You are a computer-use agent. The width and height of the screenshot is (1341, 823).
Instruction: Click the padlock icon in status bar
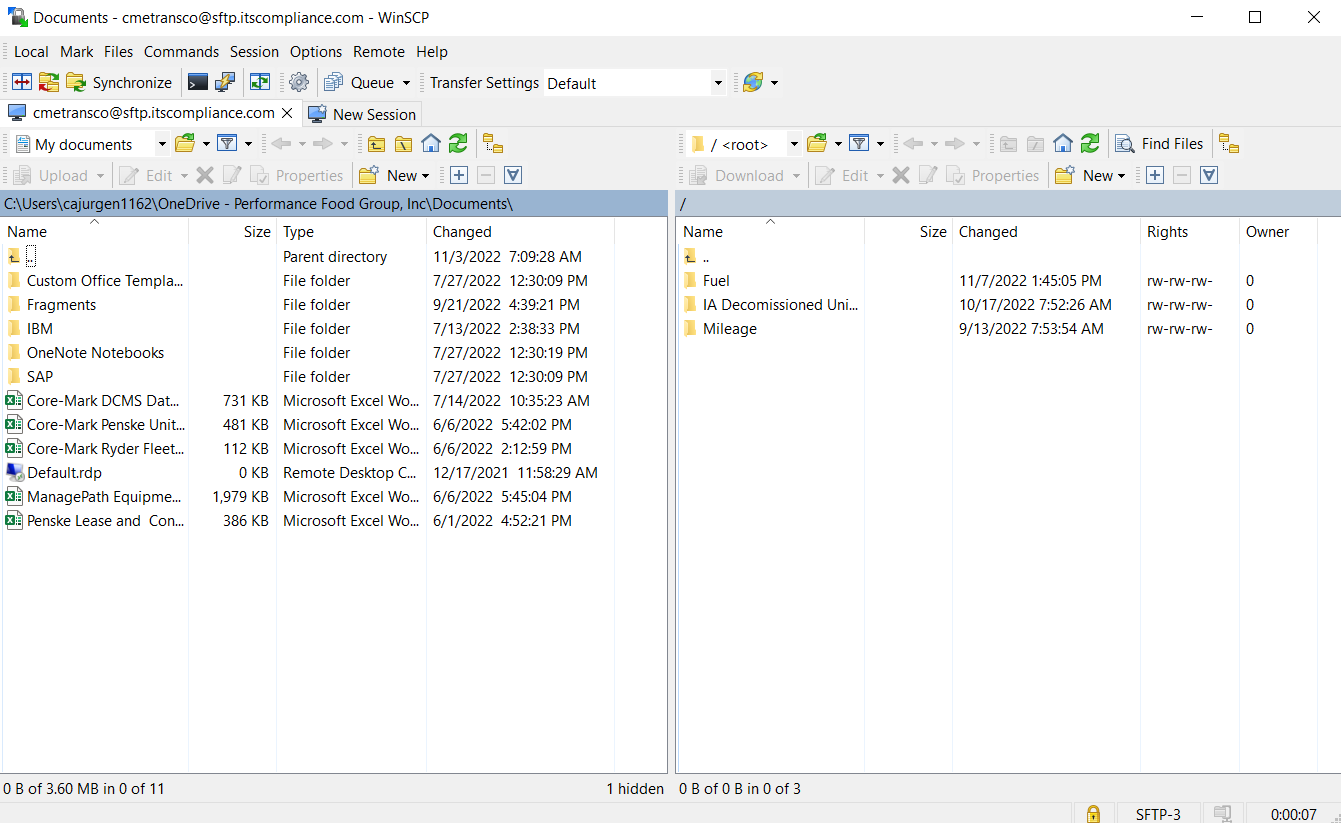[1093, 813]
